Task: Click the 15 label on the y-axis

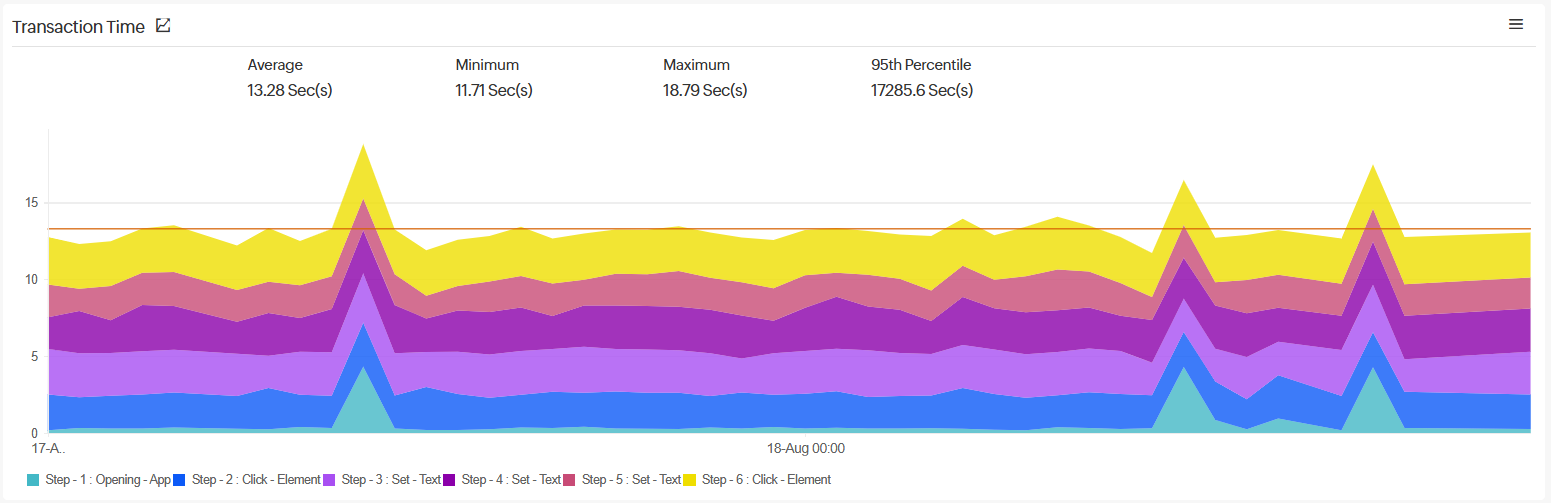Action: [x=31, y=203]
